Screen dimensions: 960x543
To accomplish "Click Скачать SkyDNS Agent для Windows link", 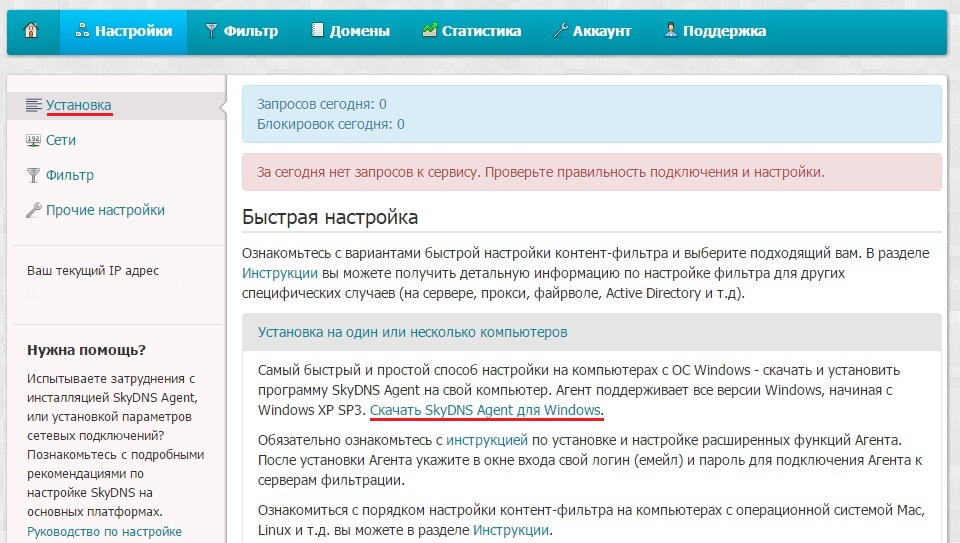I will [x=486, y=410].
